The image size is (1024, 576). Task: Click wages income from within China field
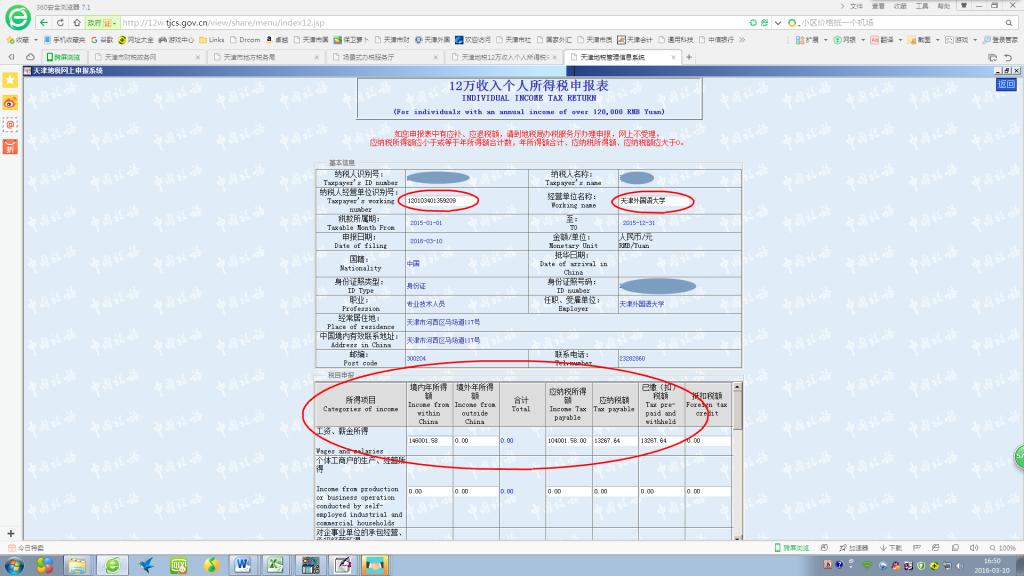[429, 441]
